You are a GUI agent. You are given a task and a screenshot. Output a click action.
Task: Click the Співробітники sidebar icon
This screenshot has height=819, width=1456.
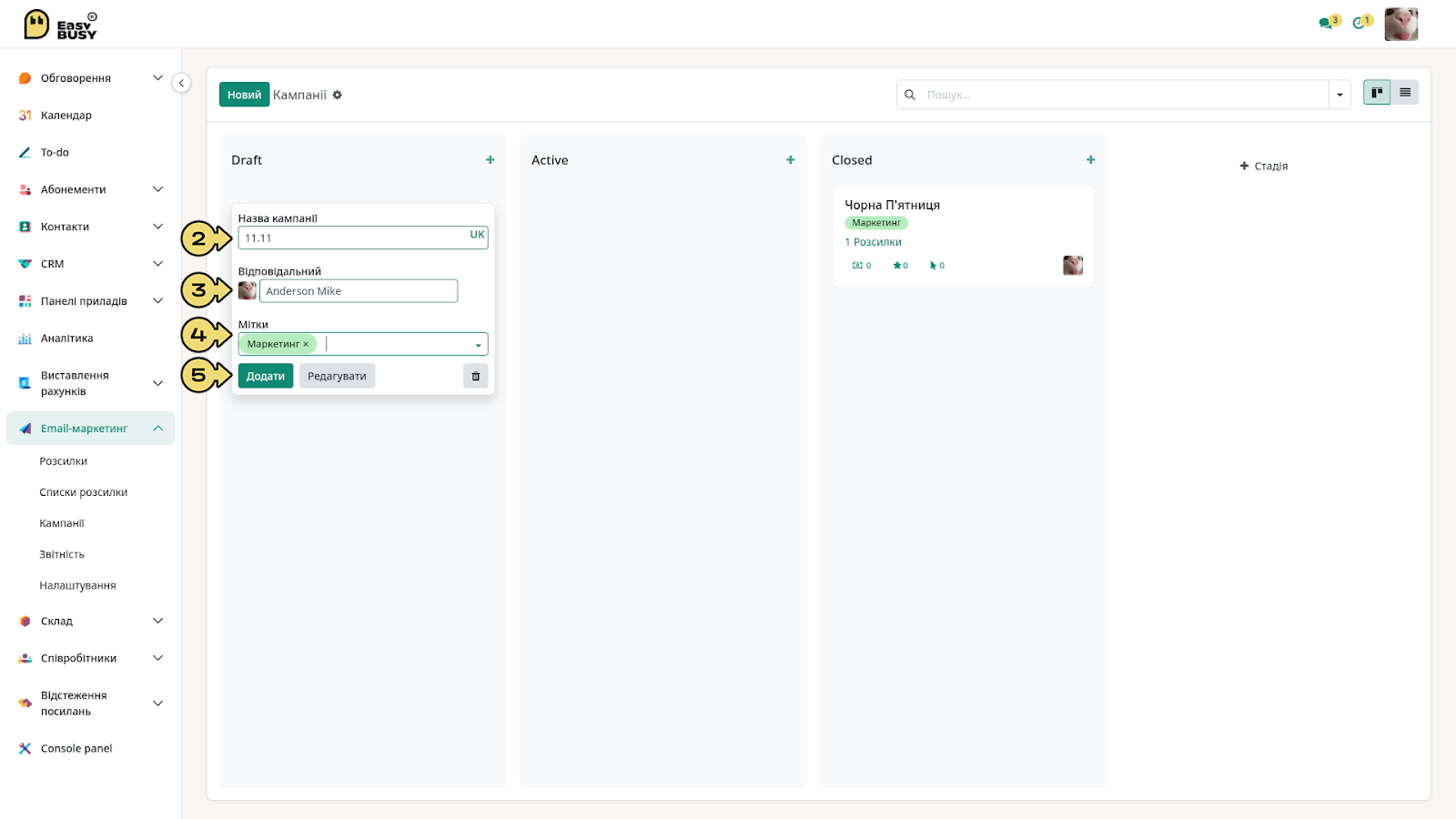coord(25,659)
